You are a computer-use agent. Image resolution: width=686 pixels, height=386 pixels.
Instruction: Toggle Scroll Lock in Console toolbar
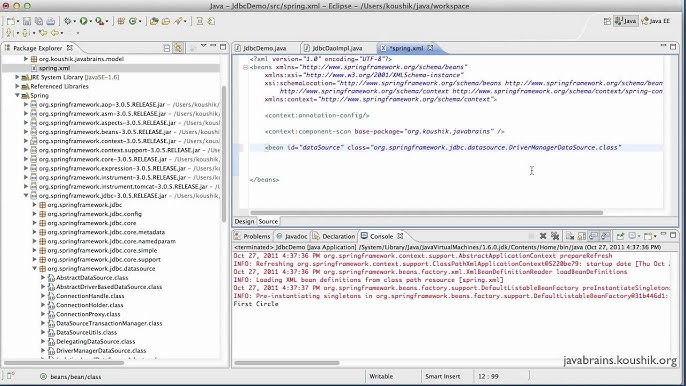click(581, 236)
